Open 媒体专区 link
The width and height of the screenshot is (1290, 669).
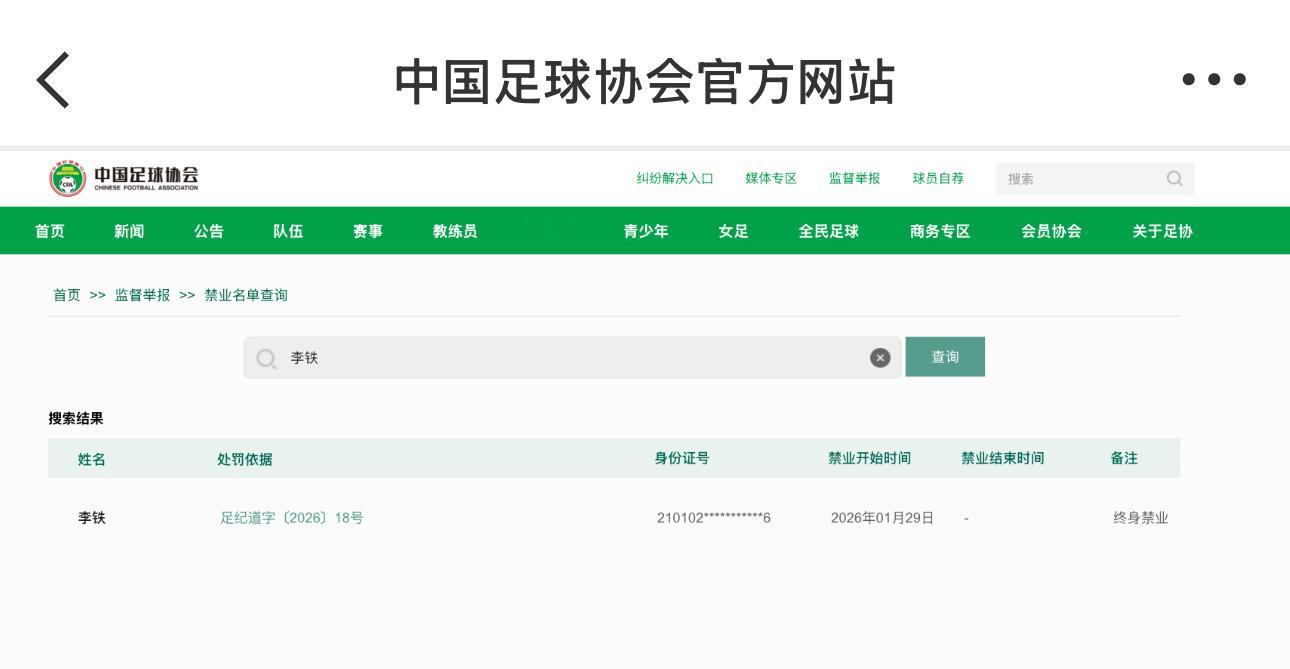pyautogui.click(x=771, y=179)
